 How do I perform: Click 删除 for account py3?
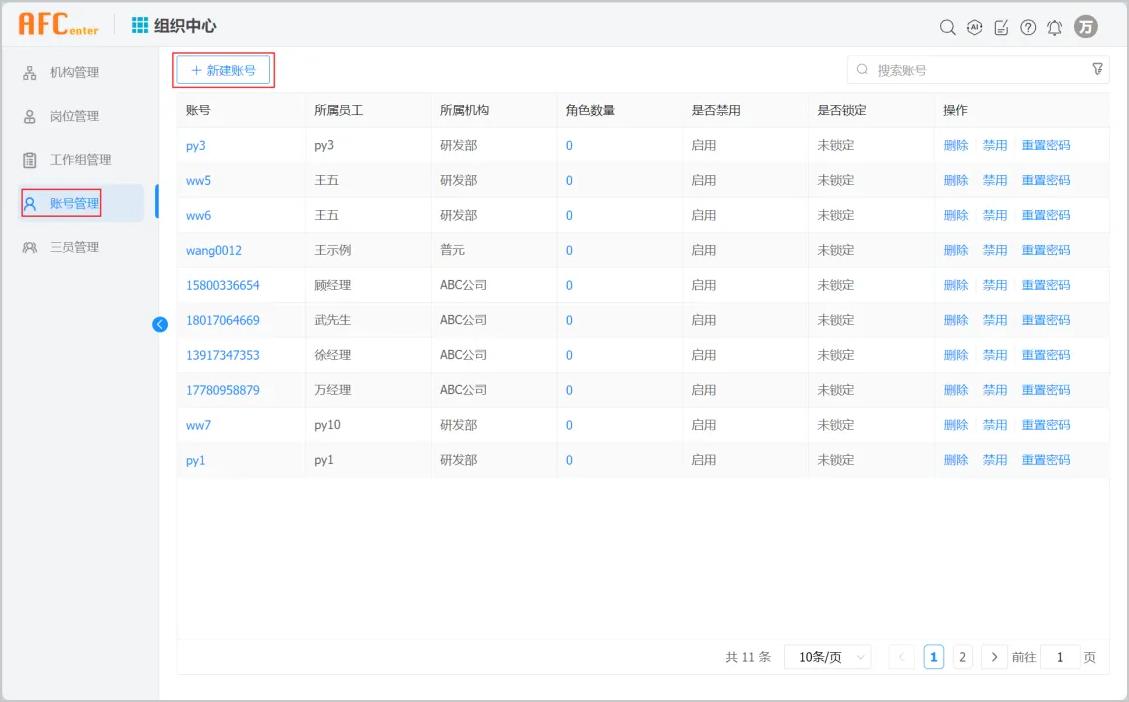coord(956,145)
